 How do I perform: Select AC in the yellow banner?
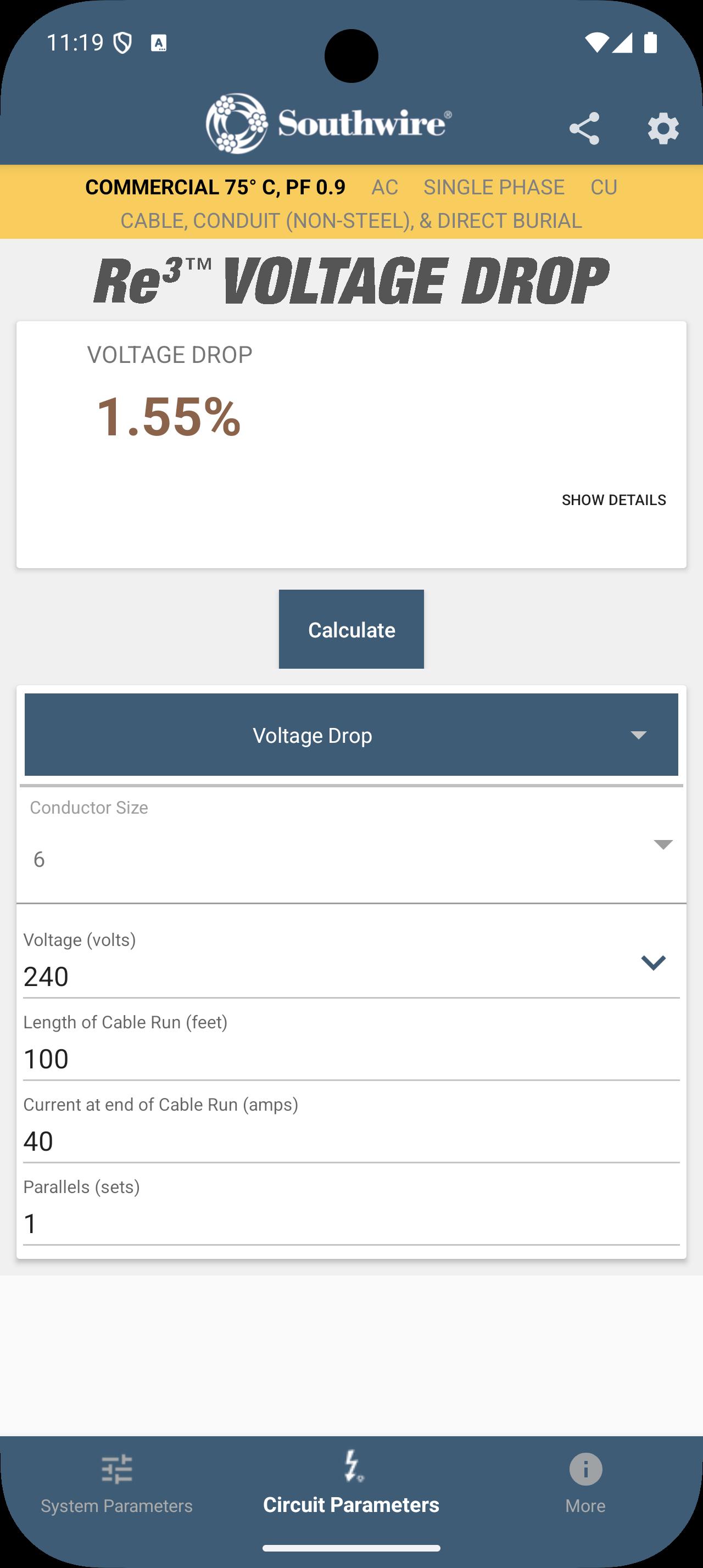[384, 187]
